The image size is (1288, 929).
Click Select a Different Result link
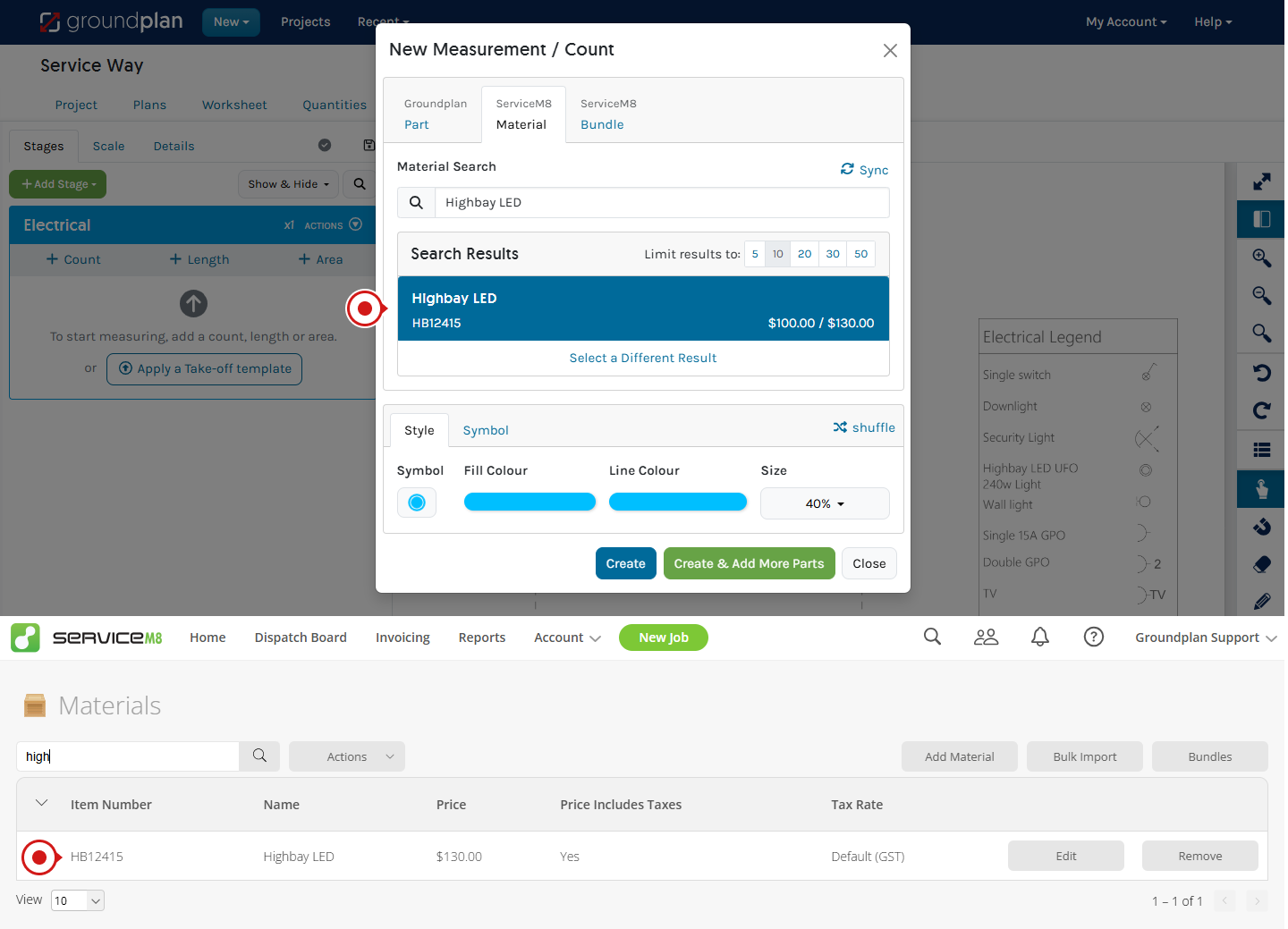(x=643, y=358)
